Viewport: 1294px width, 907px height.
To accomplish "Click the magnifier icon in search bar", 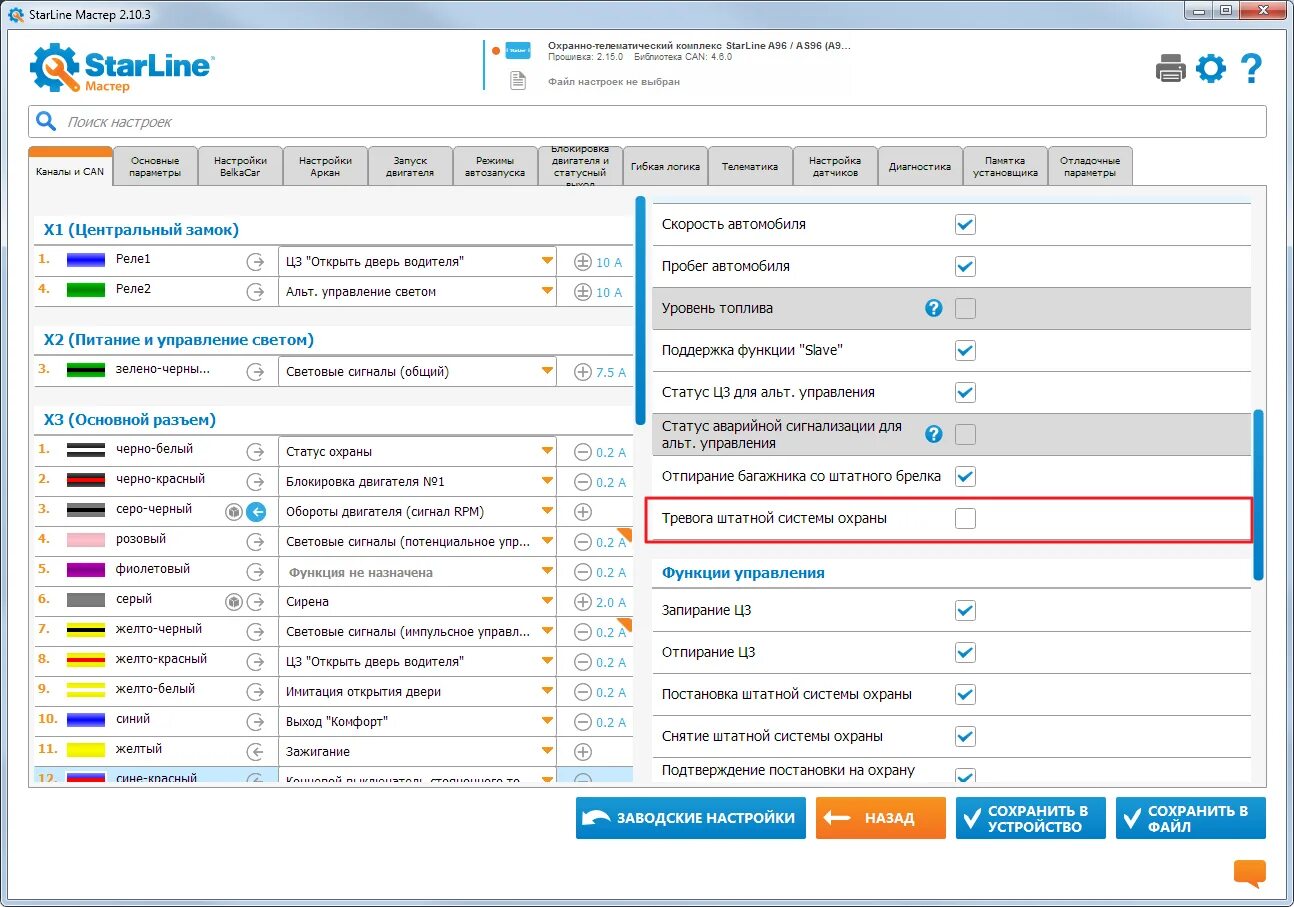I will click(x=46, y=122).
